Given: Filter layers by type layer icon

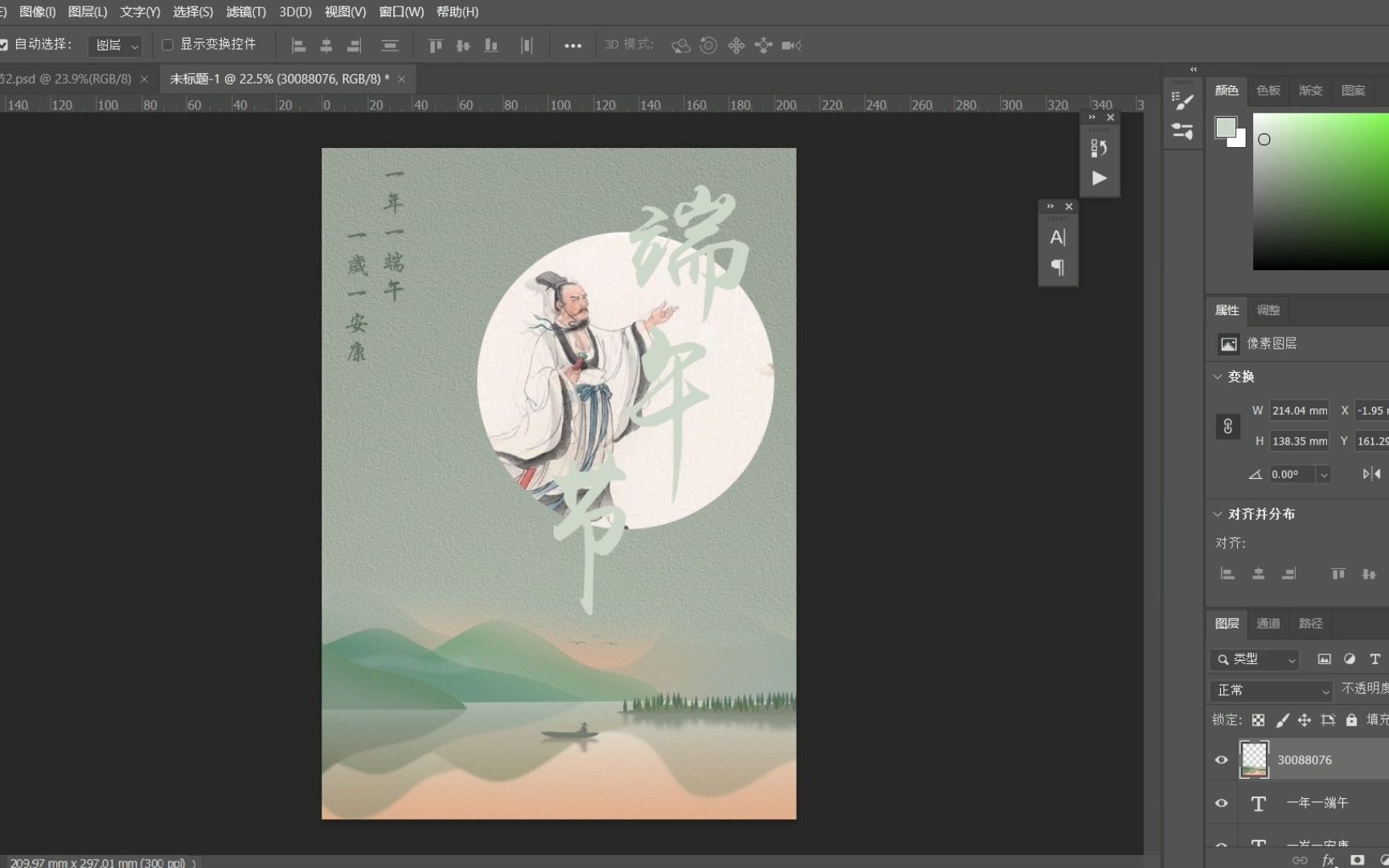Looking at the screenshot, I should 1375,659.
